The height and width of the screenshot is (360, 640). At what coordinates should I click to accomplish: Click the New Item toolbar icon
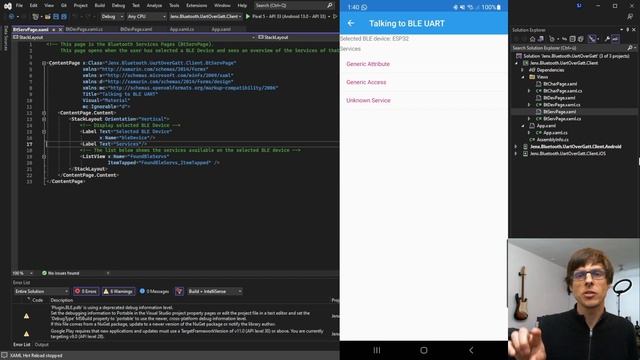(x=36, y=16)
